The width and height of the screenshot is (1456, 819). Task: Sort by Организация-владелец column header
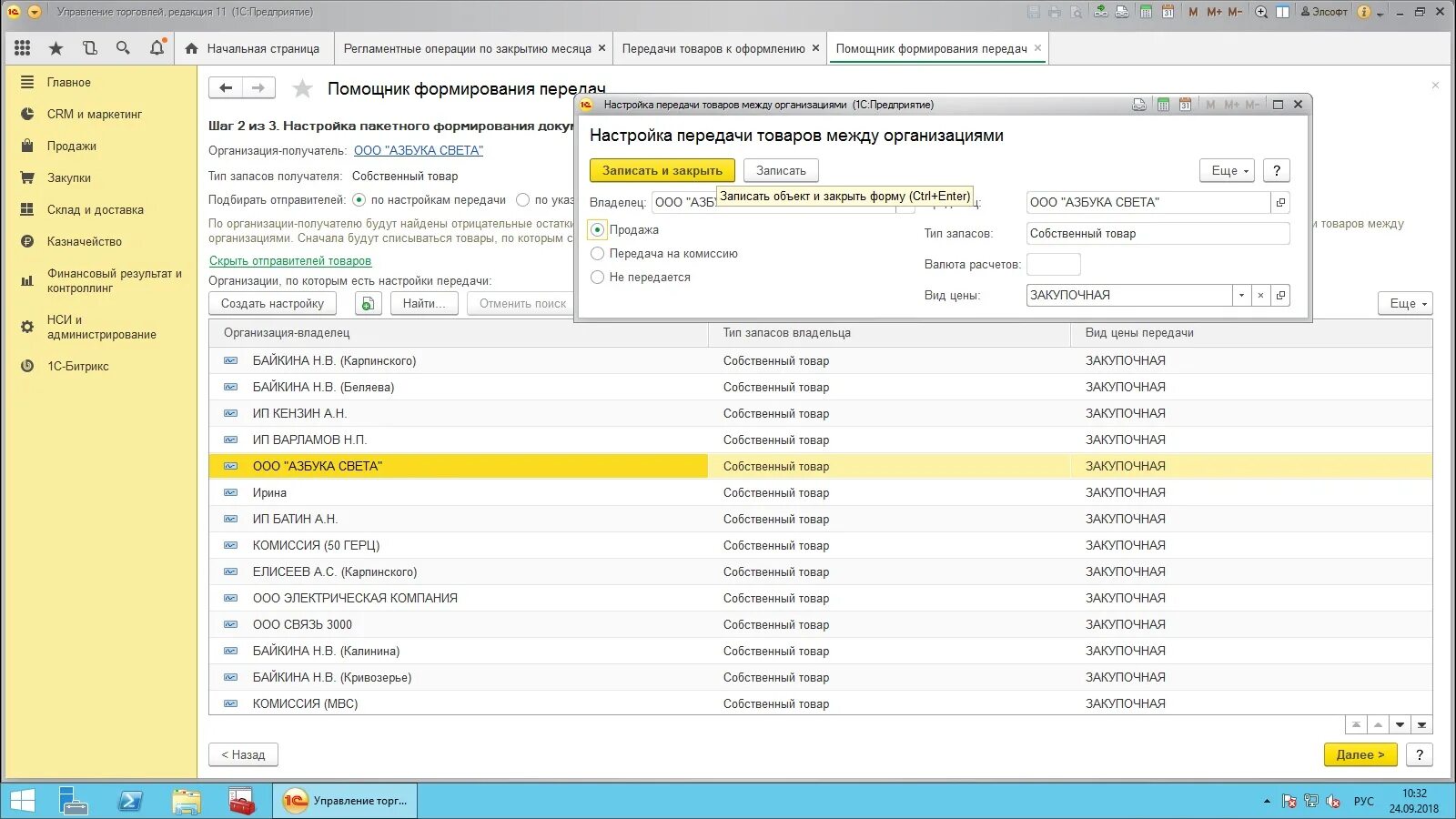pyautogui.click(x=459, y=333)
